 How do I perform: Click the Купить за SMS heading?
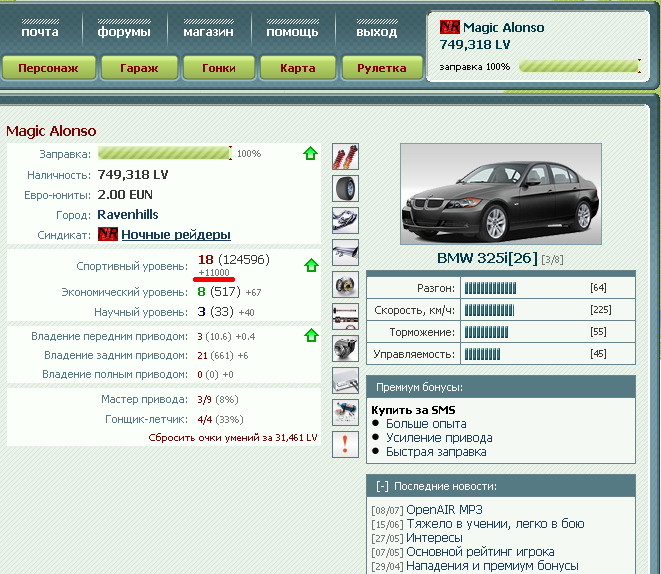(413, 410)
